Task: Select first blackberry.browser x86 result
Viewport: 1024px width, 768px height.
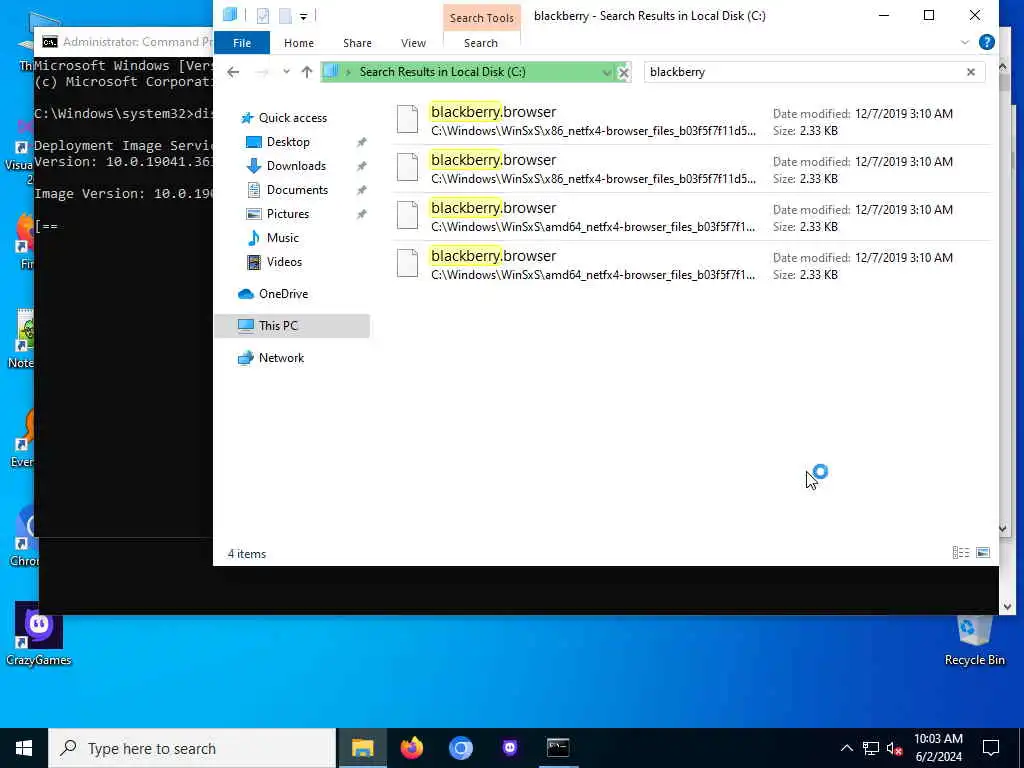Action: (692, 121)
